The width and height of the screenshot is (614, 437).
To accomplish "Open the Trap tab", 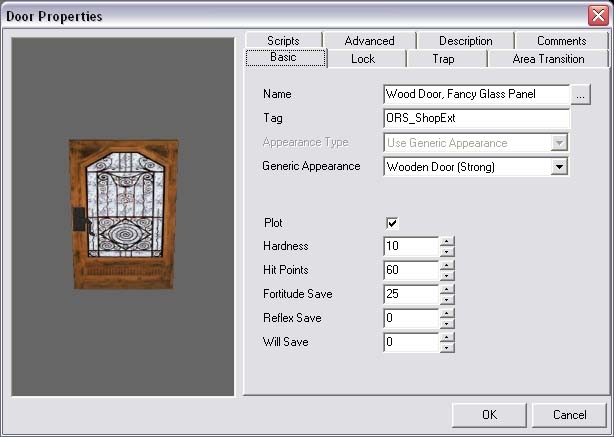I will (443, 59).
